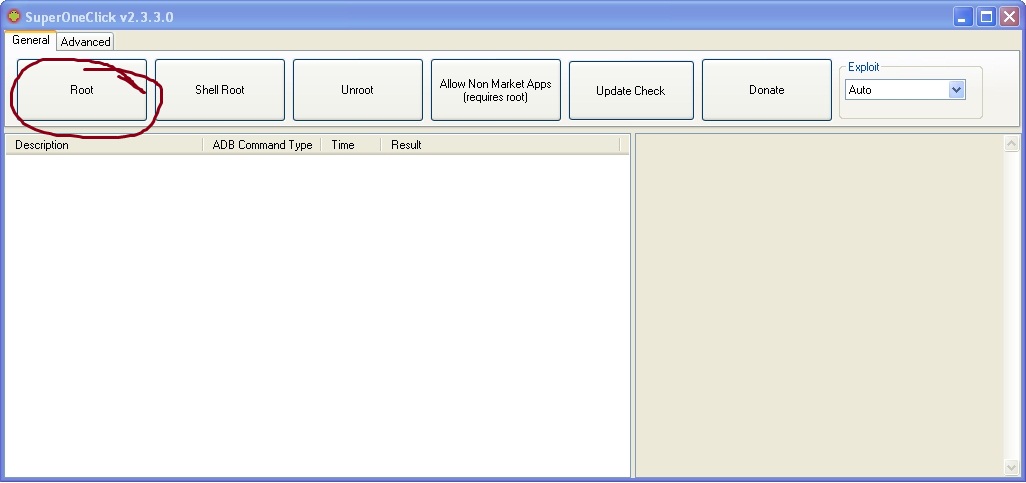Screen dimensions: 1026x483
Task: Click ADB Command Type column header
Action: tap(262, 145)
